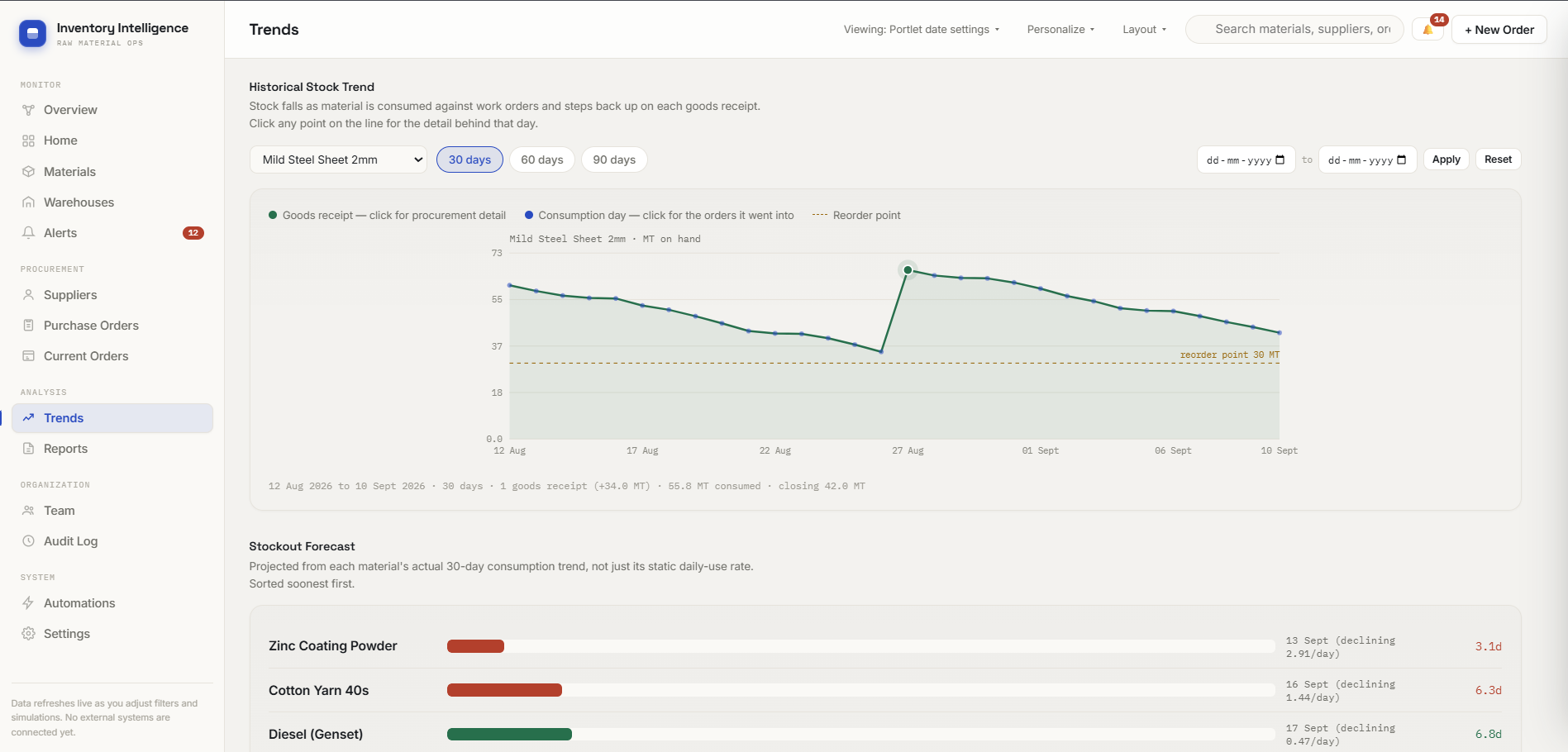The width and height of the screenshot is (1568, 752).
Task: Click the Audit Log clock icon
Action: 28,541
